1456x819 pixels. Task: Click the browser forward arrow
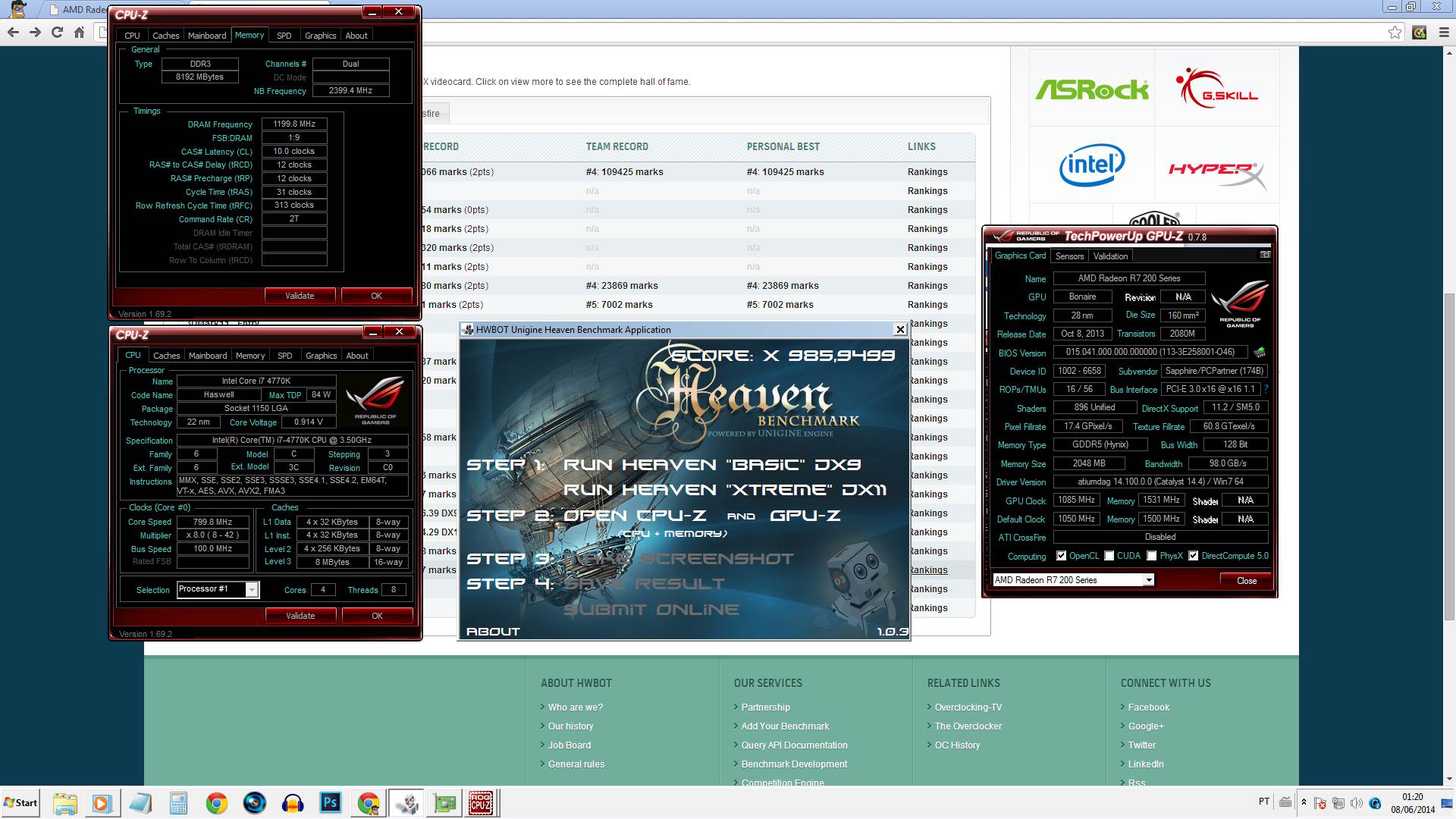point(35,32)
